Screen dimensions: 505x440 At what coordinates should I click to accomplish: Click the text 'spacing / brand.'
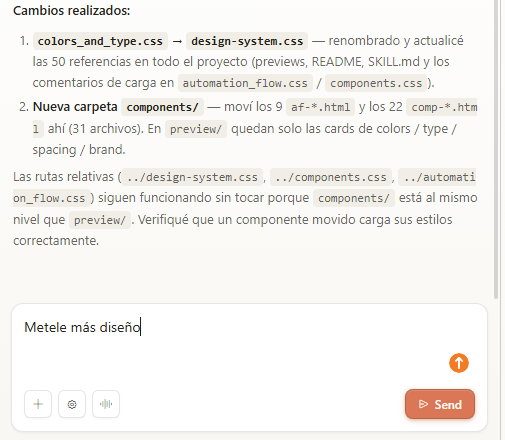(x=79, y=150)
